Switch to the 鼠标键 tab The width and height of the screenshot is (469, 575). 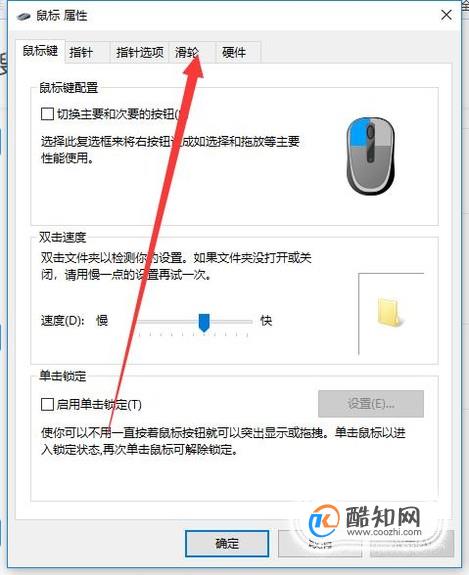40,51
